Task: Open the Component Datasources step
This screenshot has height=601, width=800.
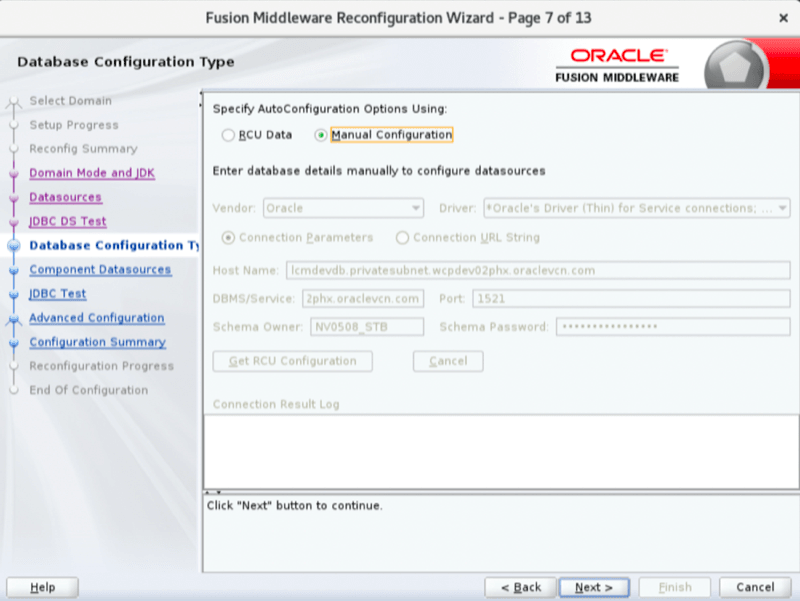Action: coord(100,269)
